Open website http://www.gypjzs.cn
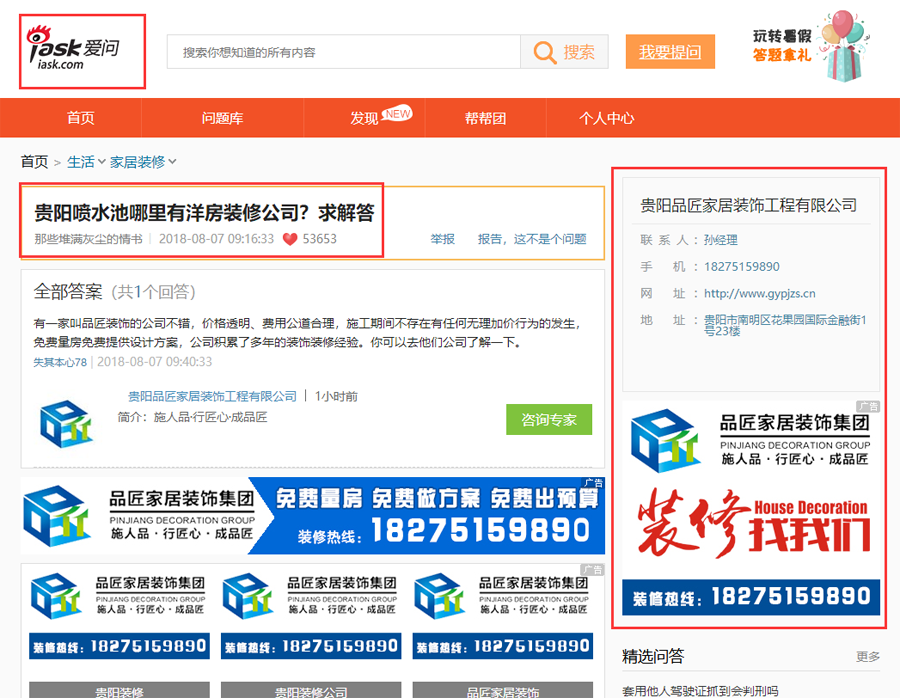 (759, 293)
